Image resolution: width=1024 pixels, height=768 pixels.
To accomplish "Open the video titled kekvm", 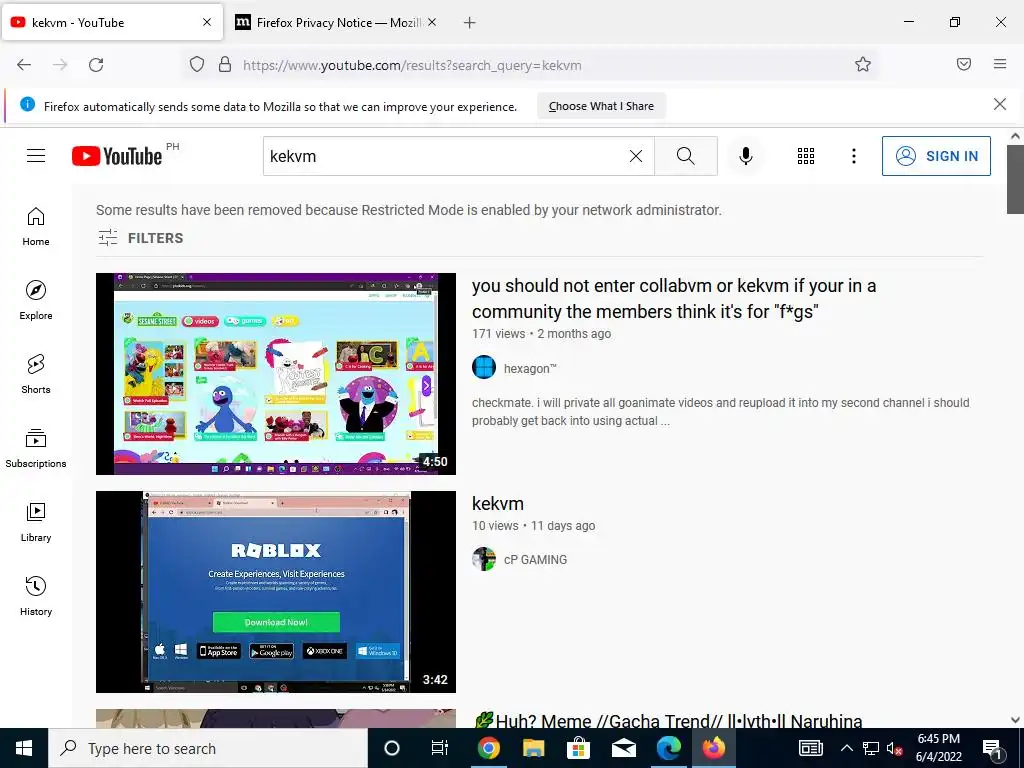I will pos(498,504).
